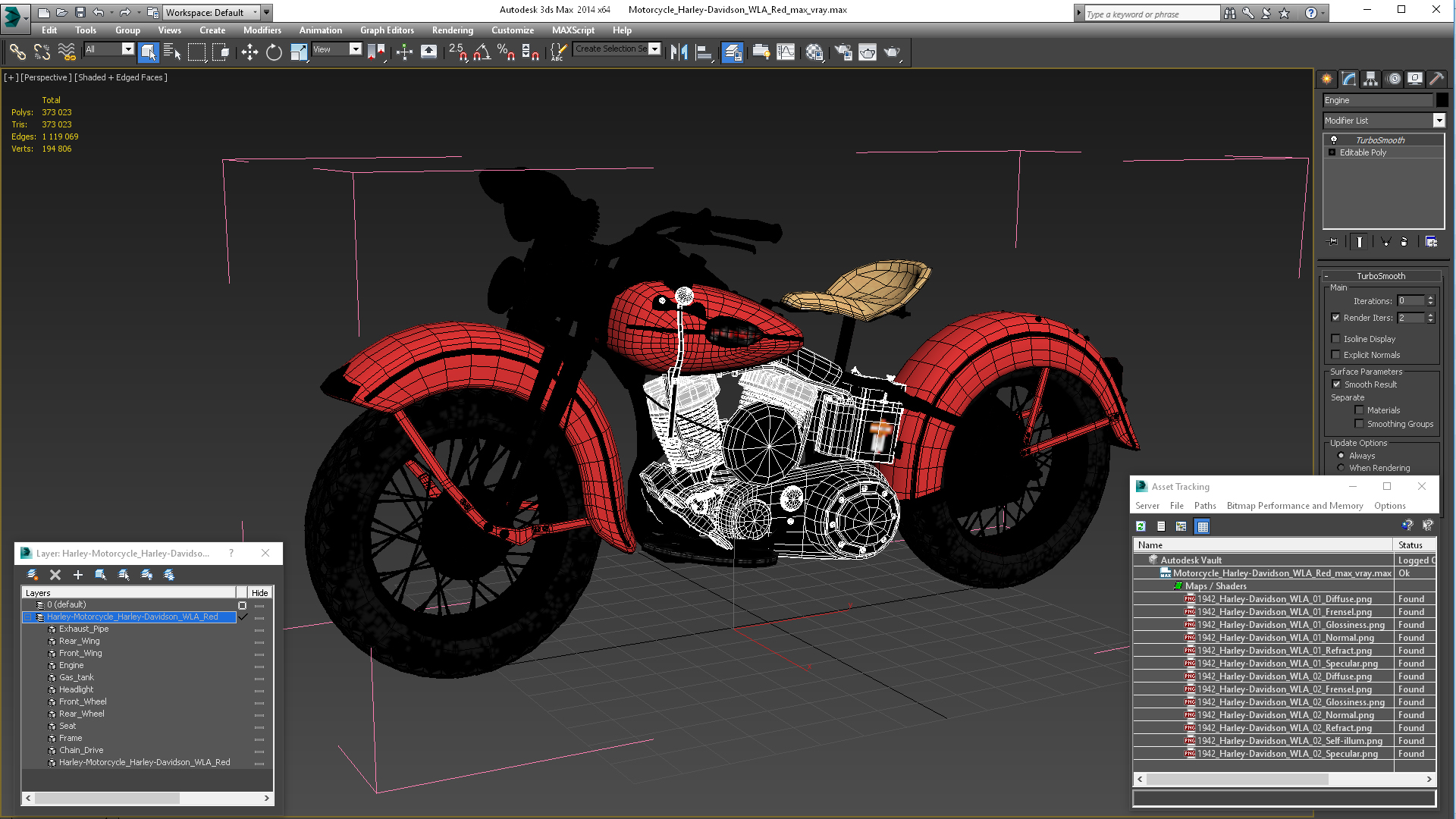Increase Iterations spinner value
Screen dimensions: 1456x819
1430,298
